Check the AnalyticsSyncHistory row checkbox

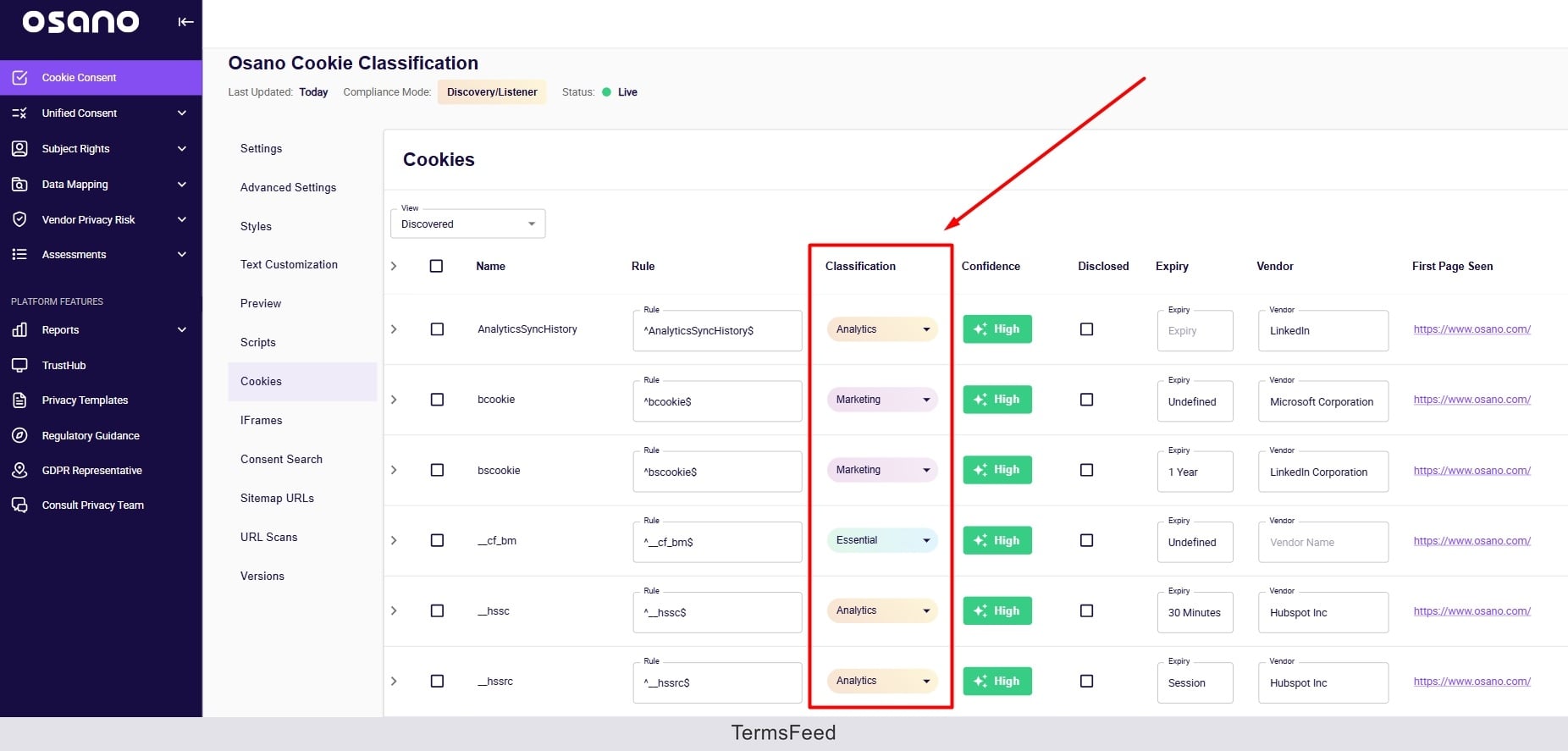[437, 329]
